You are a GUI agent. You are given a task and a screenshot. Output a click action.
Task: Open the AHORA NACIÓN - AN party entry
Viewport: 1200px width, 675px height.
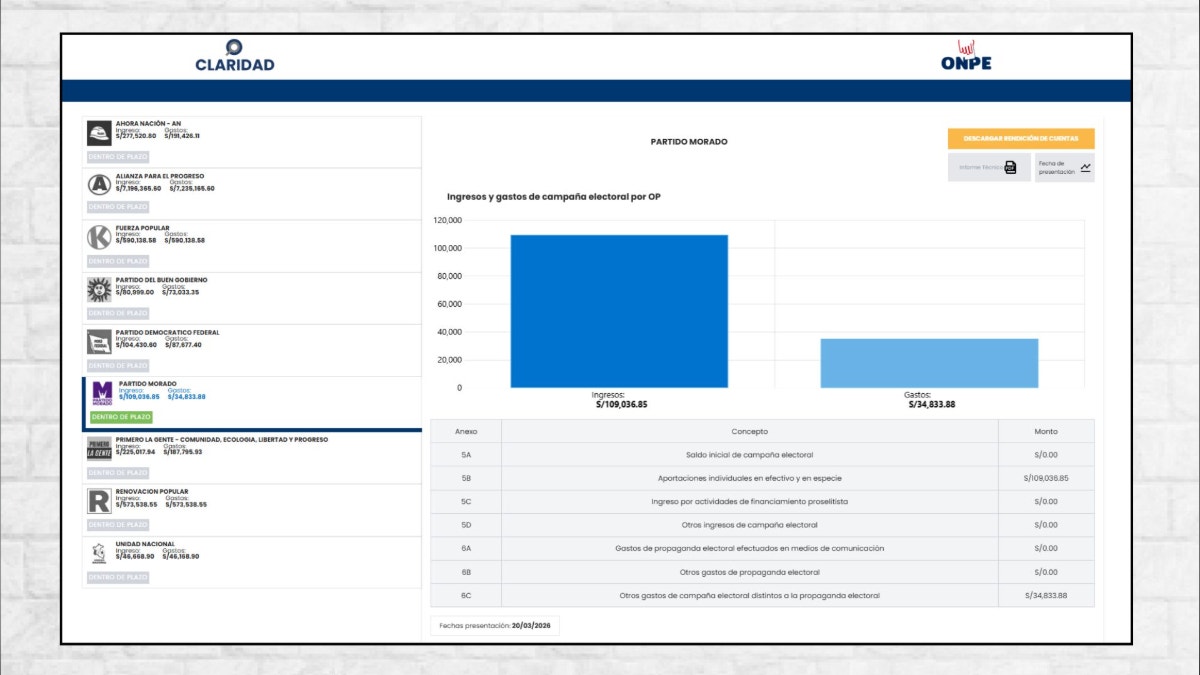251,142
